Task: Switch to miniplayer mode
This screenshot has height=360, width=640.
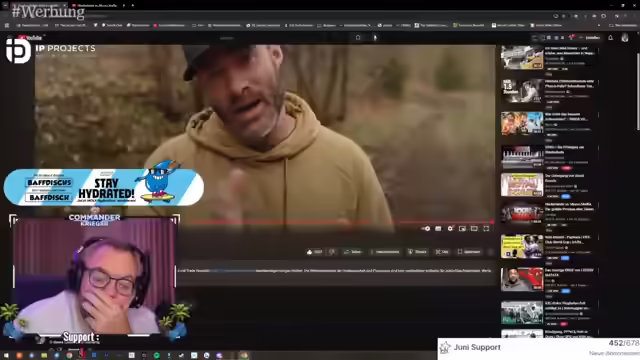Action: click(x=462, y=229)
